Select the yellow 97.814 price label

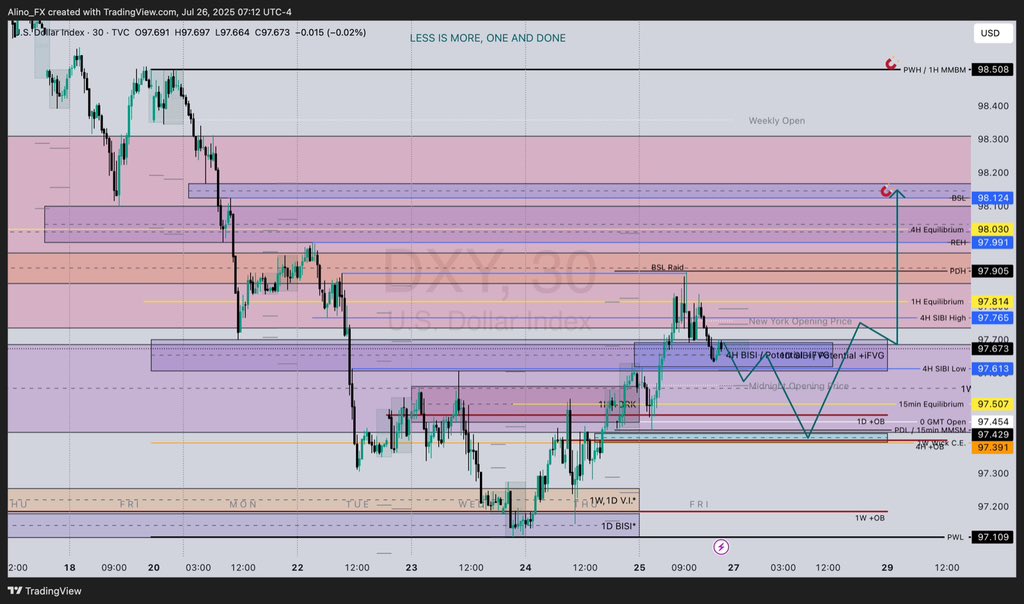pos(993,302)
